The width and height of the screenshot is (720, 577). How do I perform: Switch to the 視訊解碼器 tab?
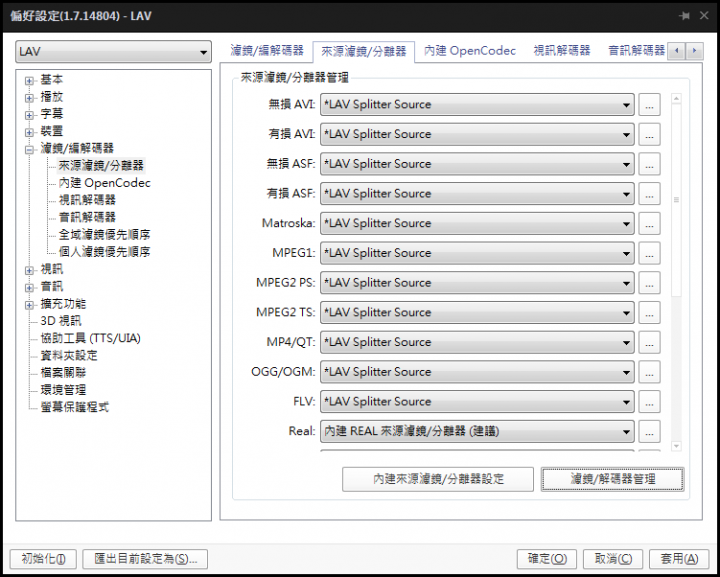point(562,50)
